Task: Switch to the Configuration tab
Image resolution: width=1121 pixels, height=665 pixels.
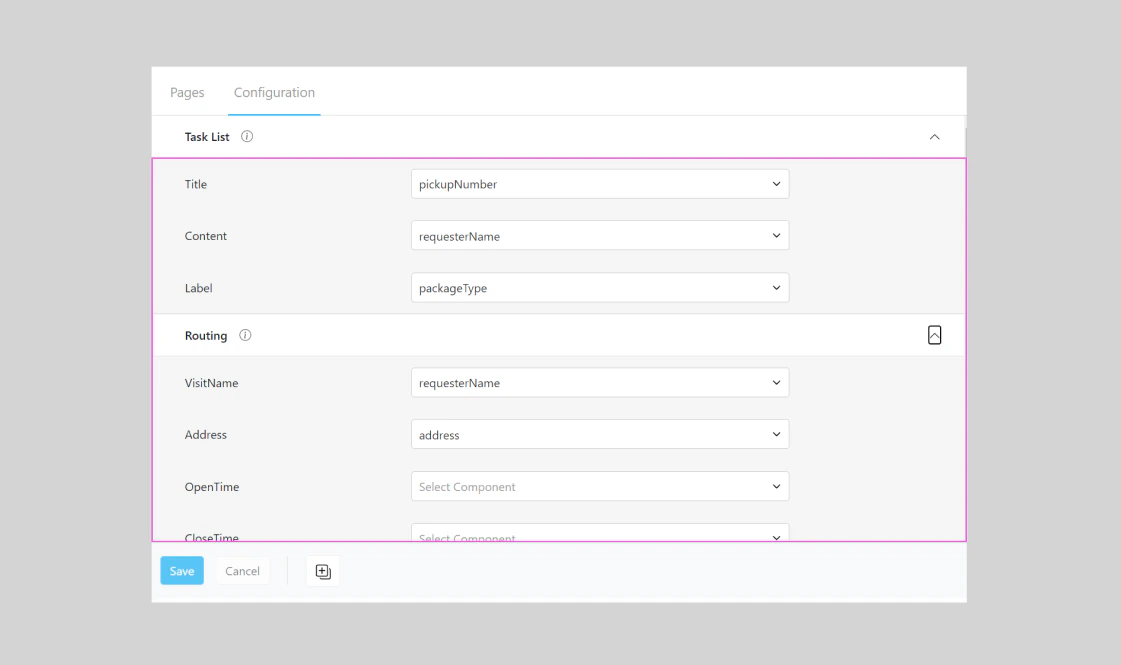Action: click(x=273, y=92)
